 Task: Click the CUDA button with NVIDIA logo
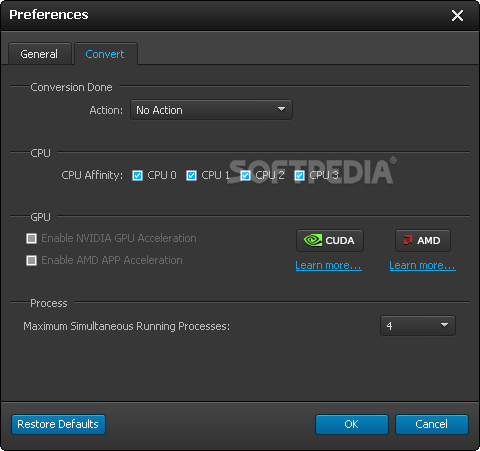(x=330, y=240)
